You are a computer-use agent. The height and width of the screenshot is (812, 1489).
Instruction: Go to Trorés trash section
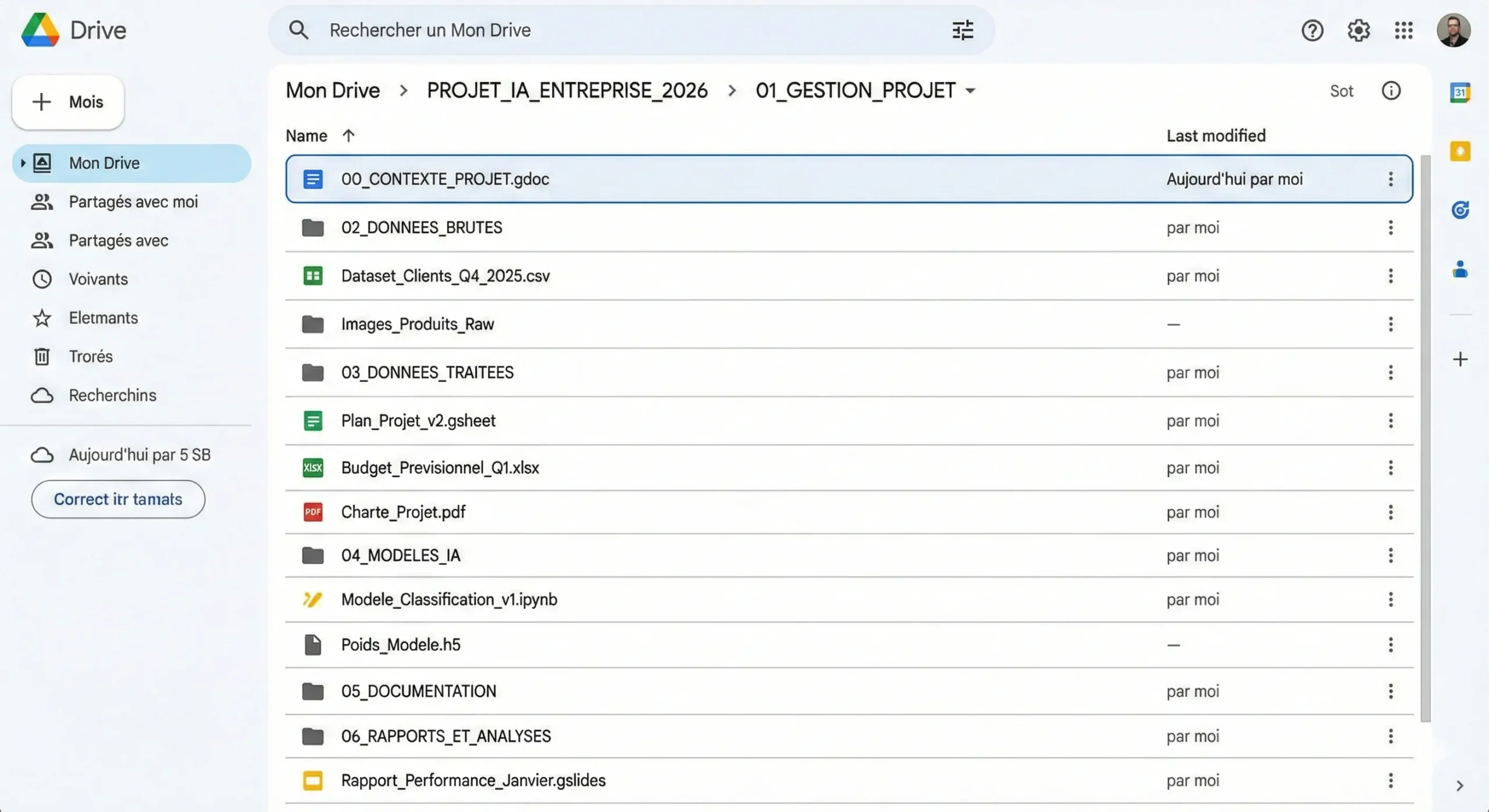coord(90,357)
